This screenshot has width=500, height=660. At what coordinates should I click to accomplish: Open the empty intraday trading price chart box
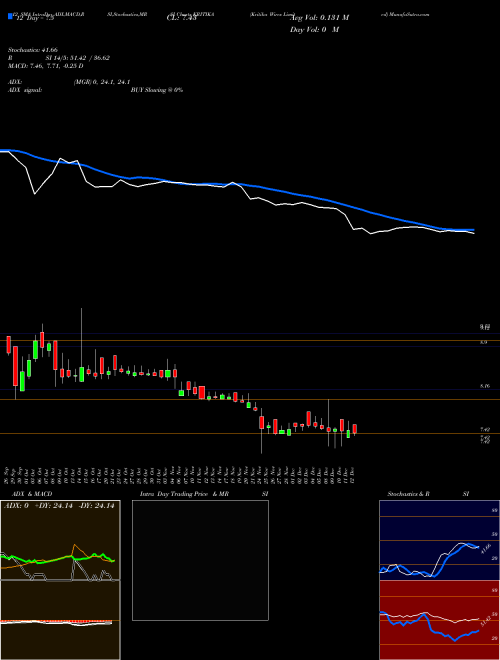click(200, 560)
